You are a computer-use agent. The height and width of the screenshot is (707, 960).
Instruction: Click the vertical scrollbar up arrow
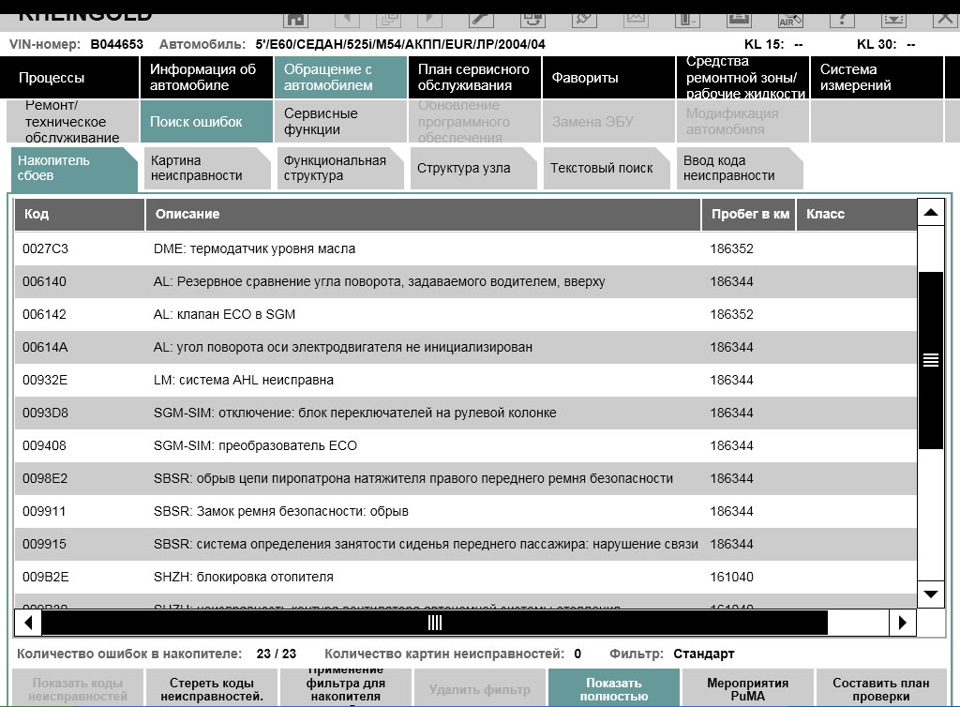pyautogui.click(x=931, y=212)
